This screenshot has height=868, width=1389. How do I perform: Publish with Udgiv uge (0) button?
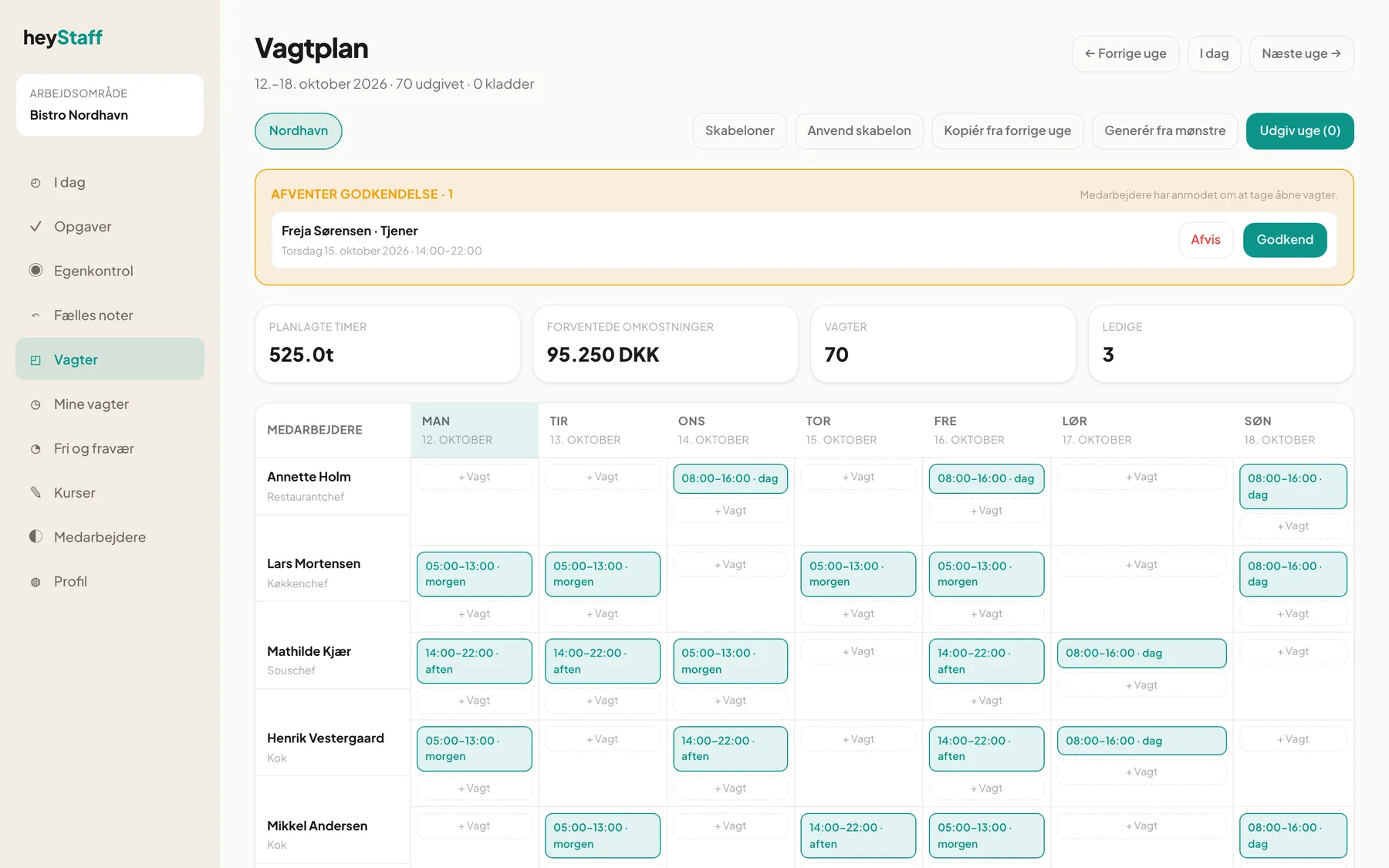pyautogui.click(x=1299, y=131)
